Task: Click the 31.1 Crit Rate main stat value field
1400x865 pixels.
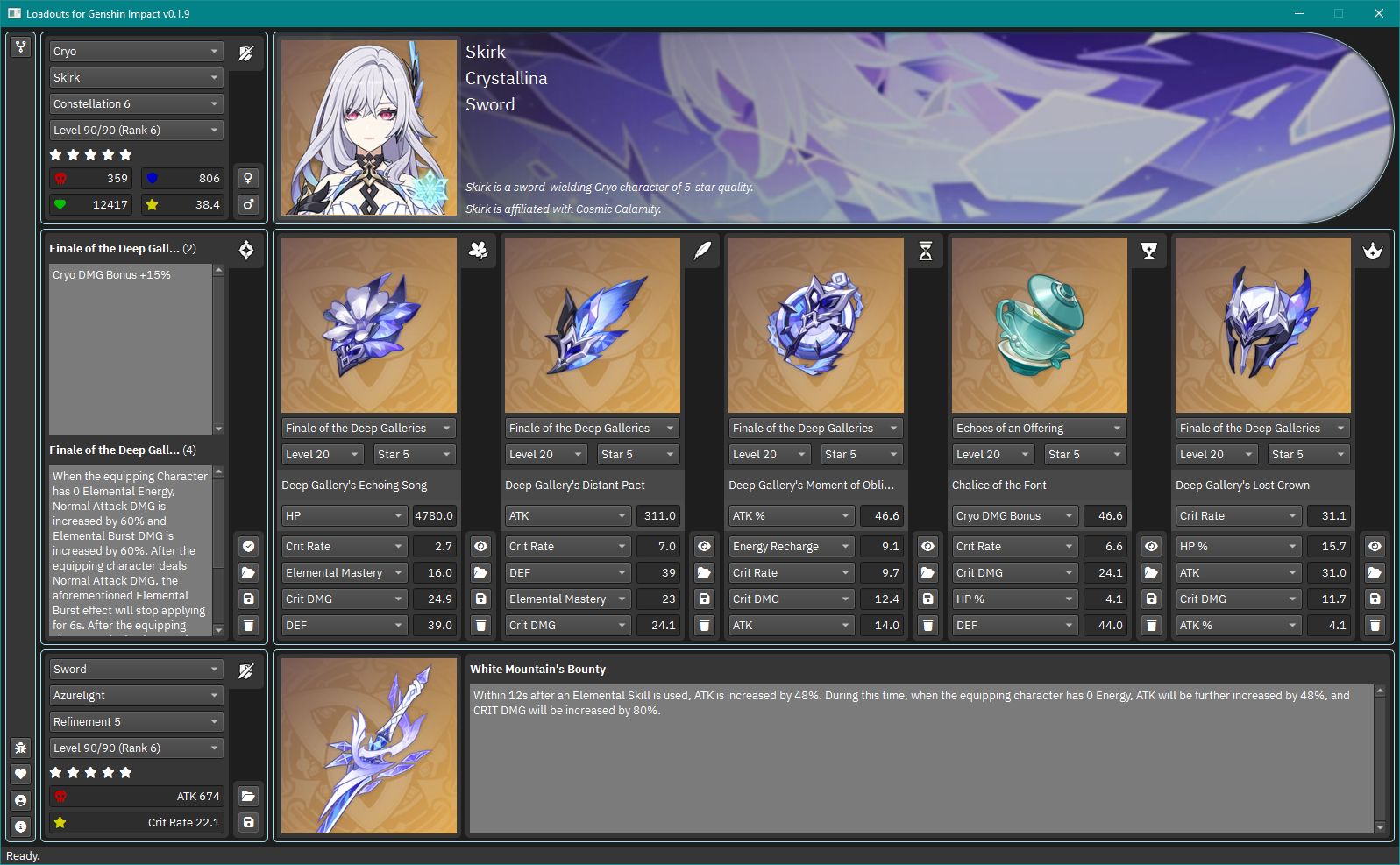Action: coord(1328,516)
